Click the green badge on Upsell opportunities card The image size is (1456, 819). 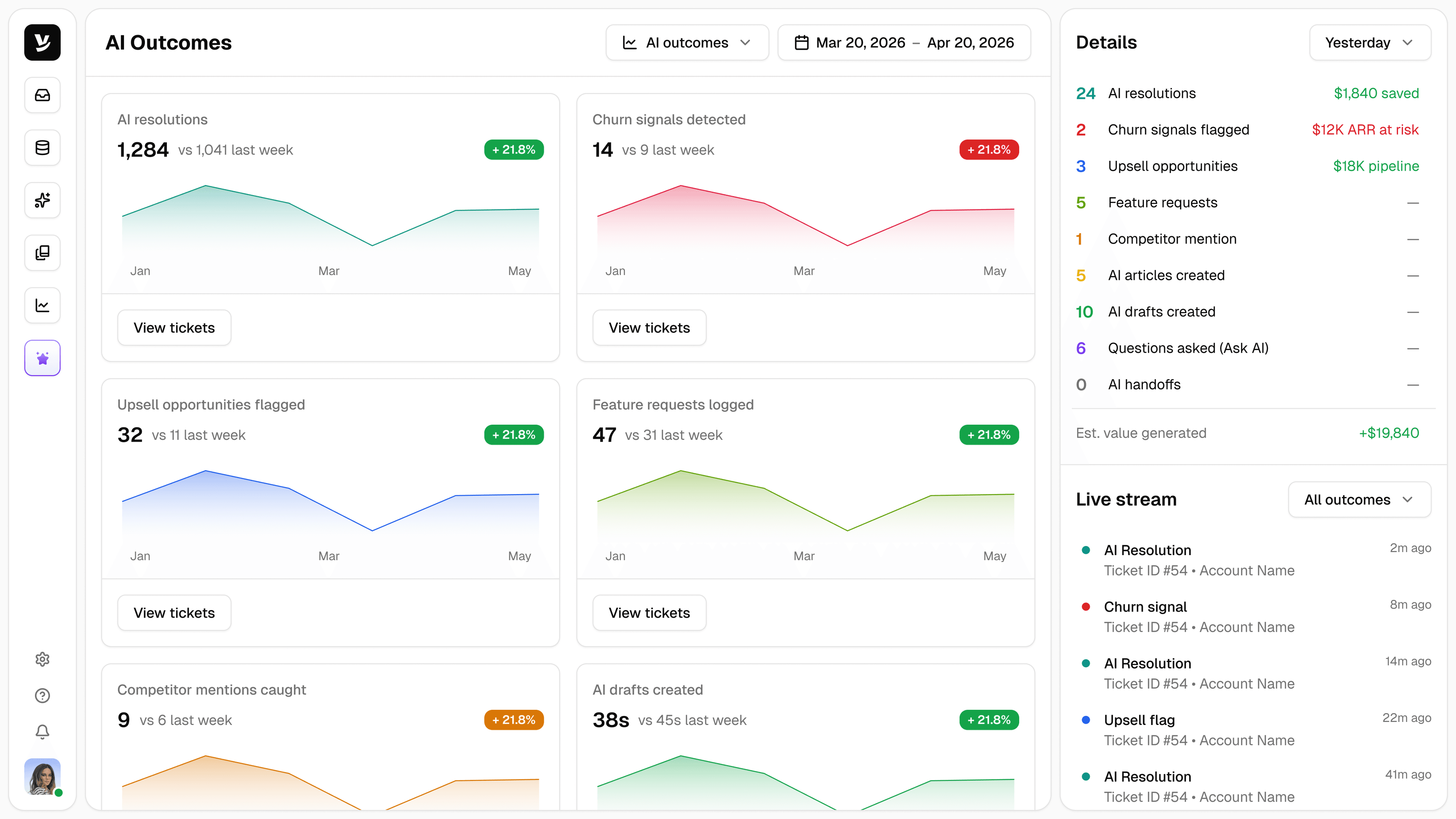coord(514,435)
